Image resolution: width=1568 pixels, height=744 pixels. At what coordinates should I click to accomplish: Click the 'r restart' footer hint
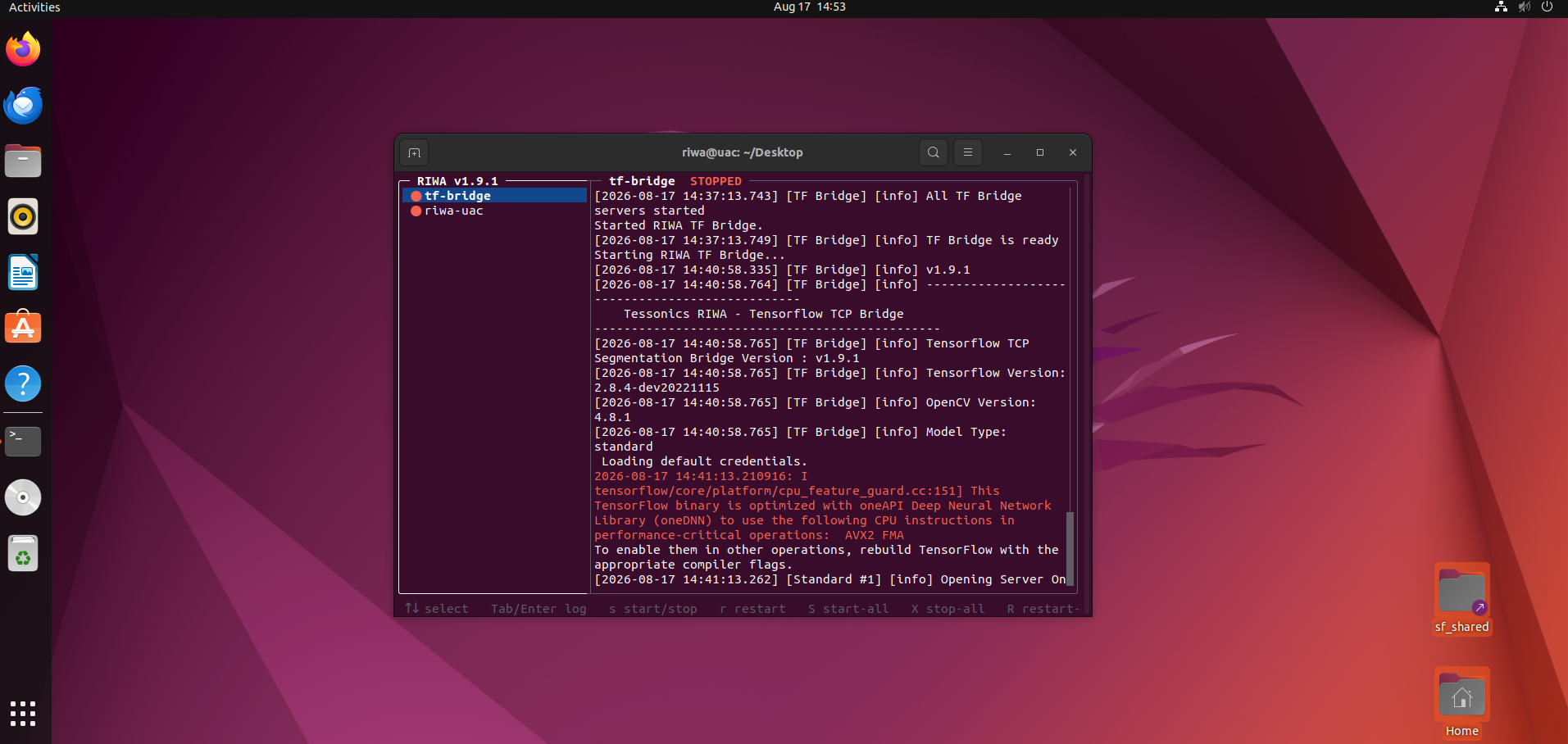752,609
